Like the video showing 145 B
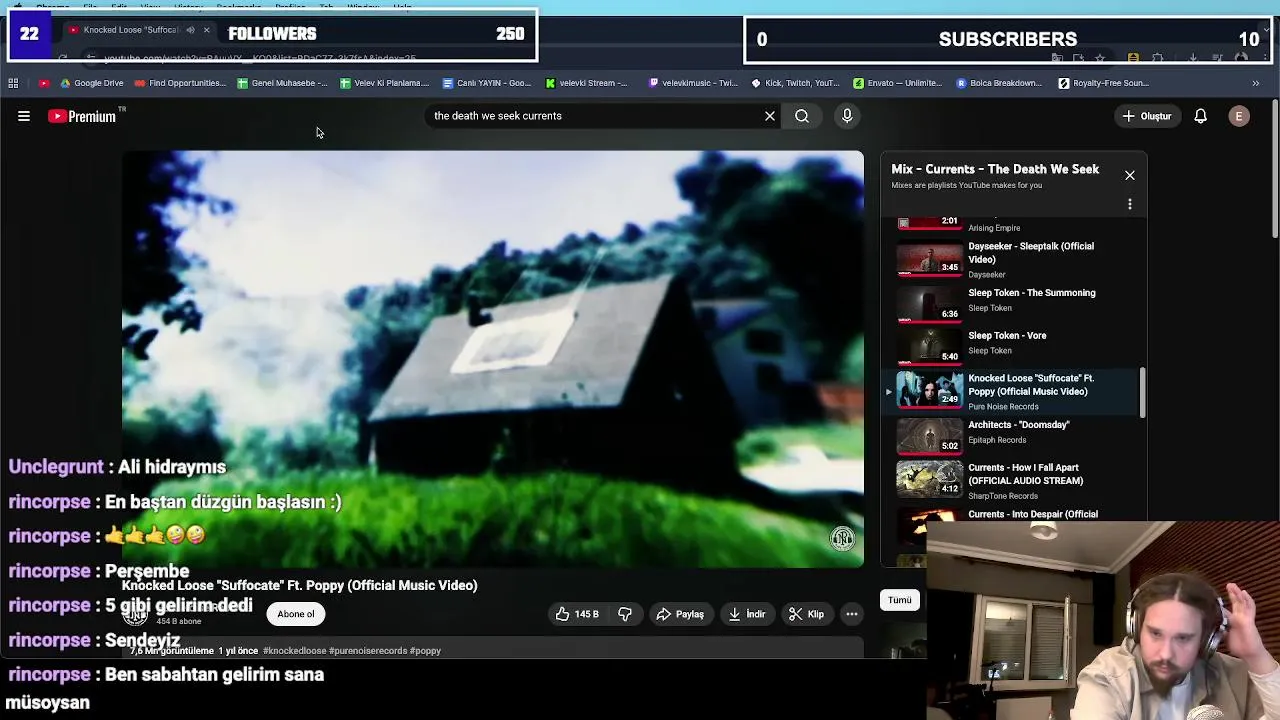The image size is (1280, 720). point(577,614)
